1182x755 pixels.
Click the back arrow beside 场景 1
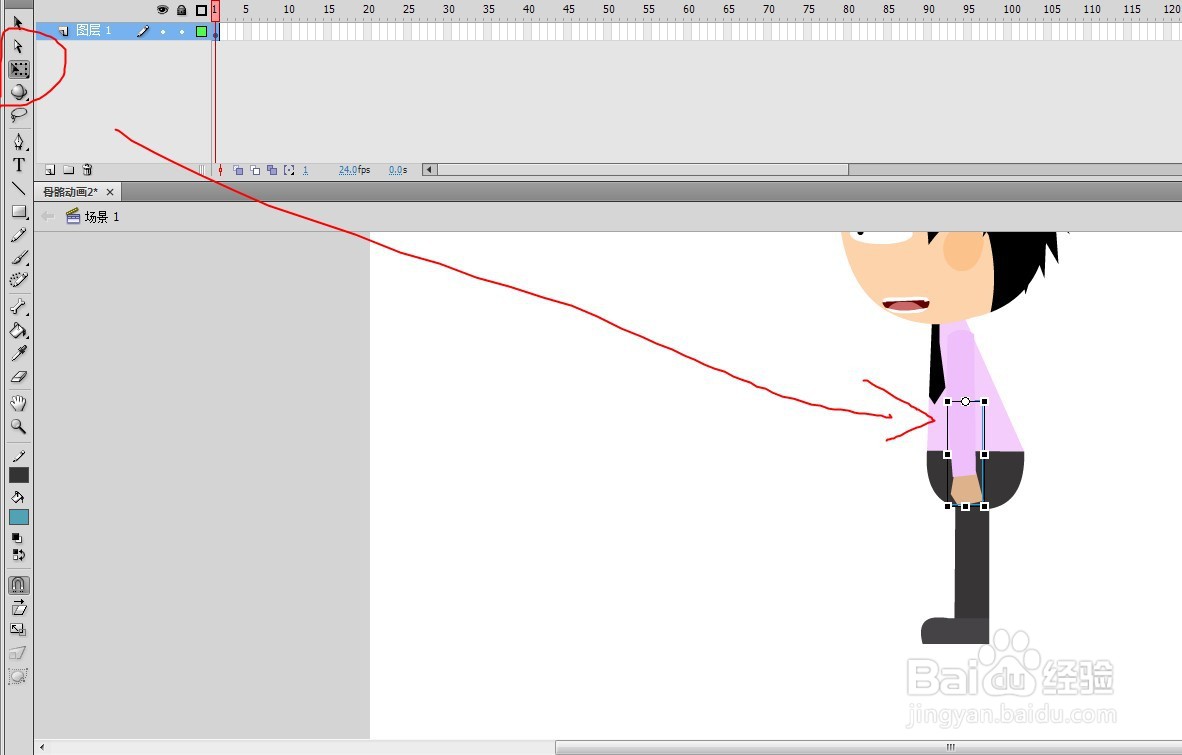click(x=47, y=217)
